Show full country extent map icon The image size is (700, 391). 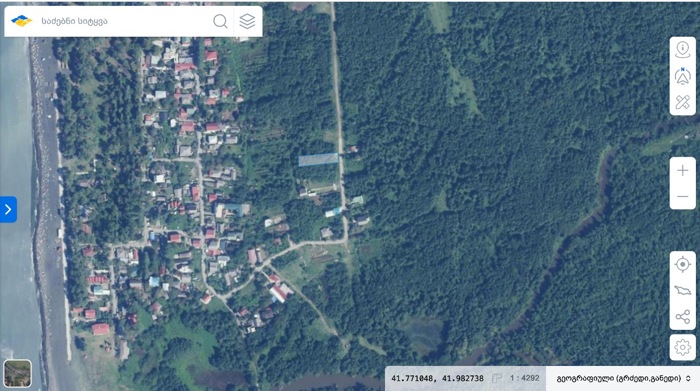(683, 291)
